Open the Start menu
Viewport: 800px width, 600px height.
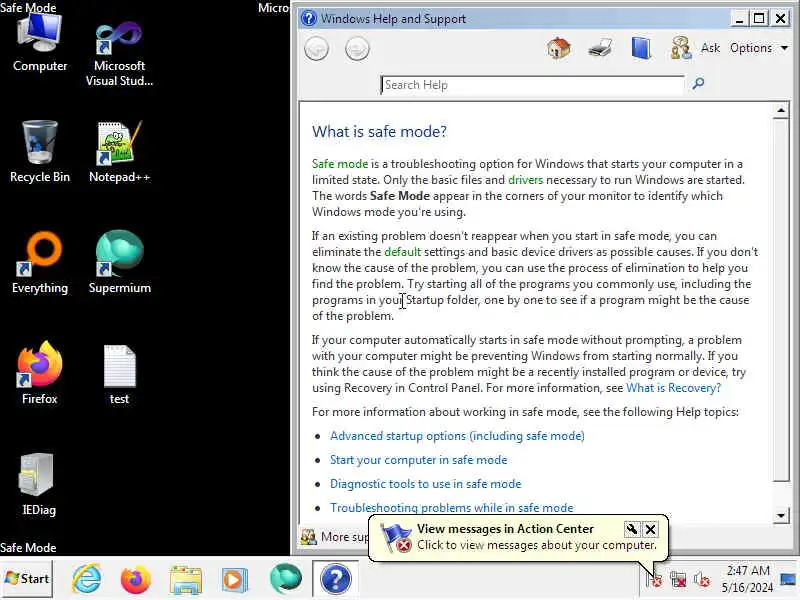point(27,579)
